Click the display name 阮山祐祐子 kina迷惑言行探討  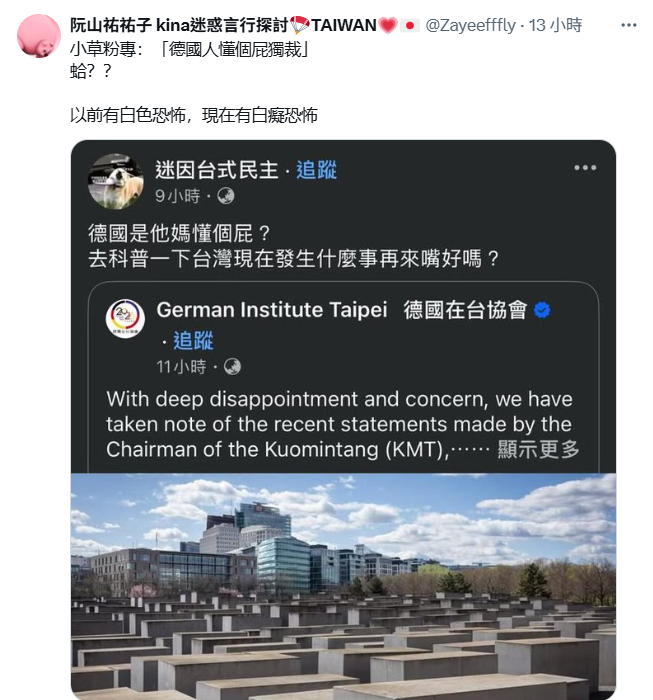(x=179, y=25)
